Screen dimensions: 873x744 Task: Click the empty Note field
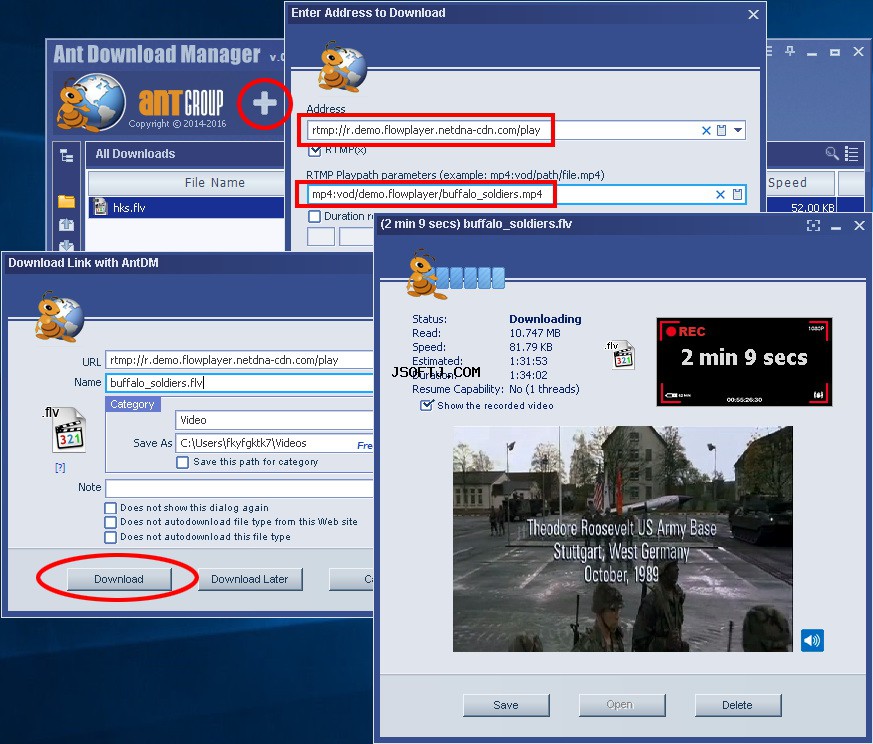(239, 488)
